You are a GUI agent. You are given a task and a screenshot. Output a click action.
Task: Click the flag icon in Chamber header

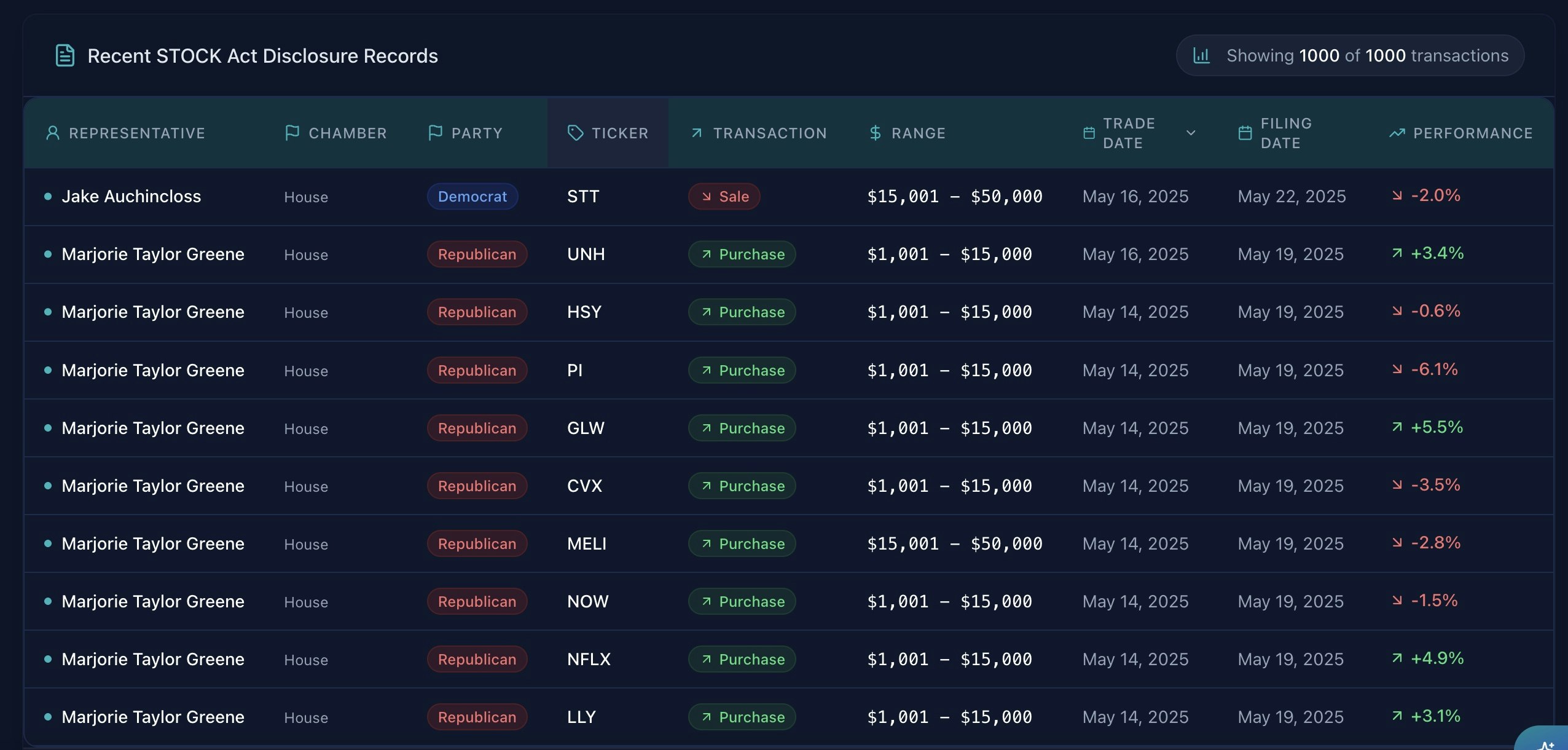pyautogui.click(x=292, y=133)
